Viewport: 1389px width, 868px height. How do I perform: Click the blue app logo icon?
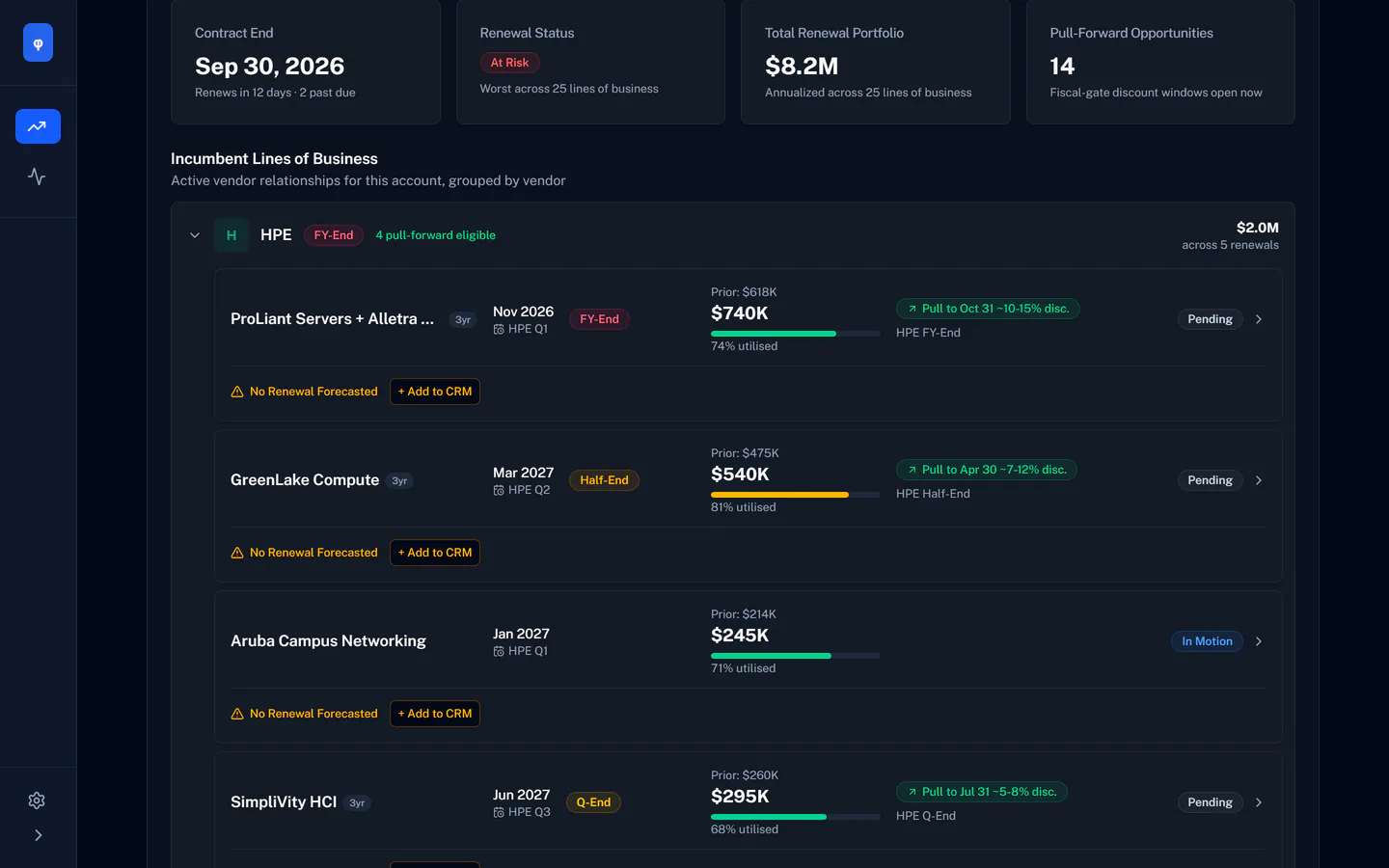tap(38, 42)
